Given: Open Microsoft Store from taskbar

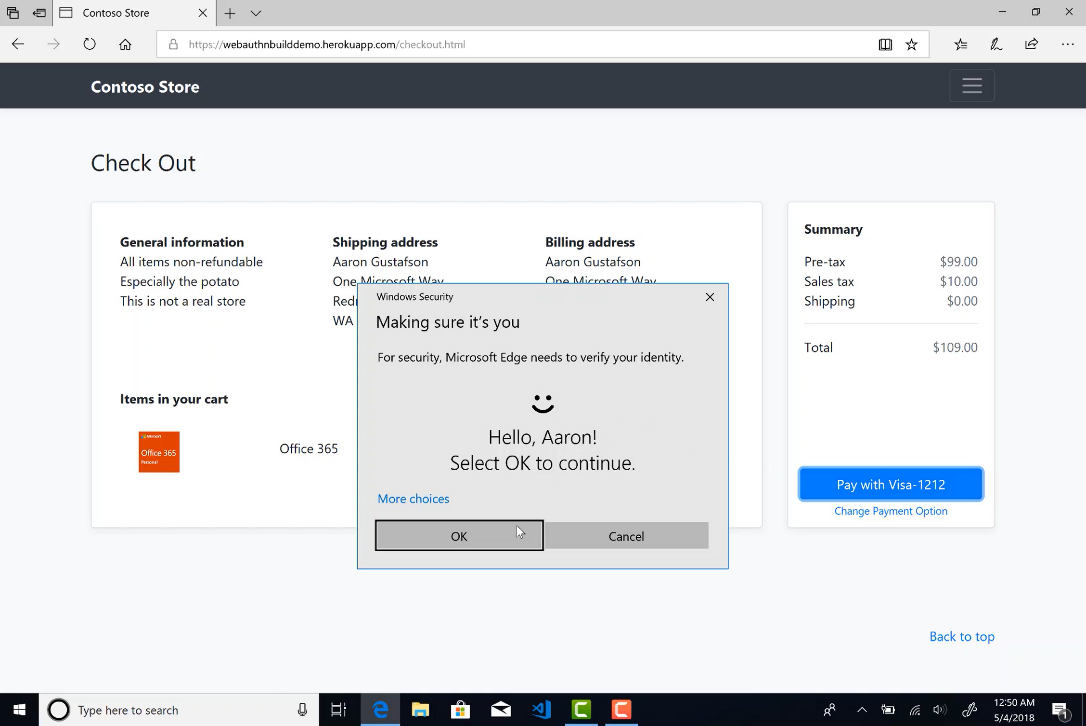Looking at the screenshot, I should (x=461, y=709).
